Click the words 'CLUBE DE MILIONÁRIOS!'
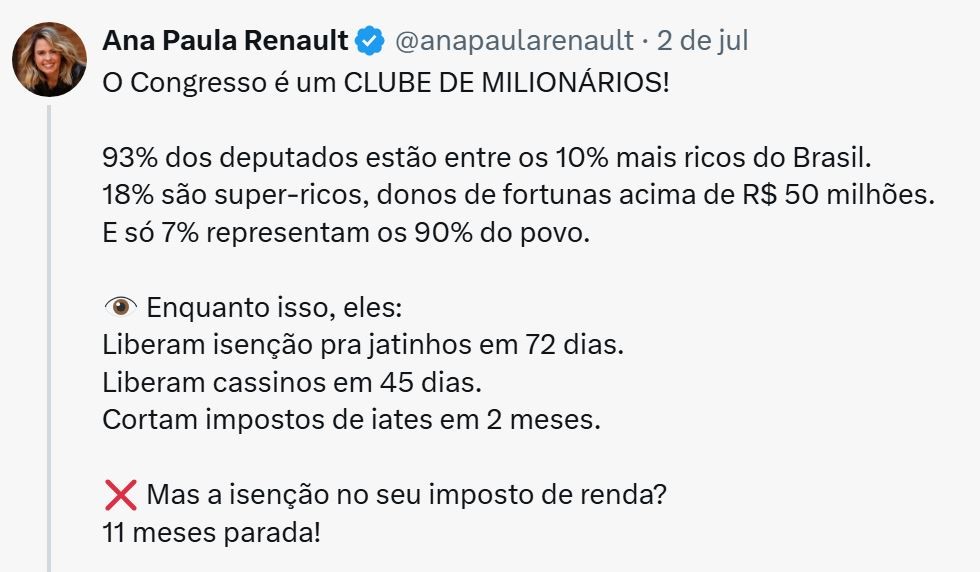The height and width of the screenshot is (572, 980). click(x=506, y=81)
